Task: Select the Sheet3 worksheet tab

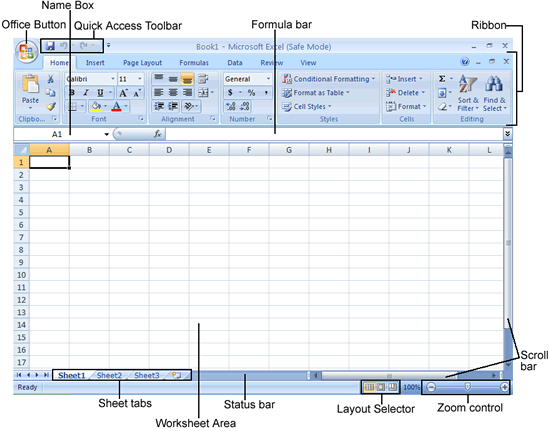Action: [x=147, y=376]
